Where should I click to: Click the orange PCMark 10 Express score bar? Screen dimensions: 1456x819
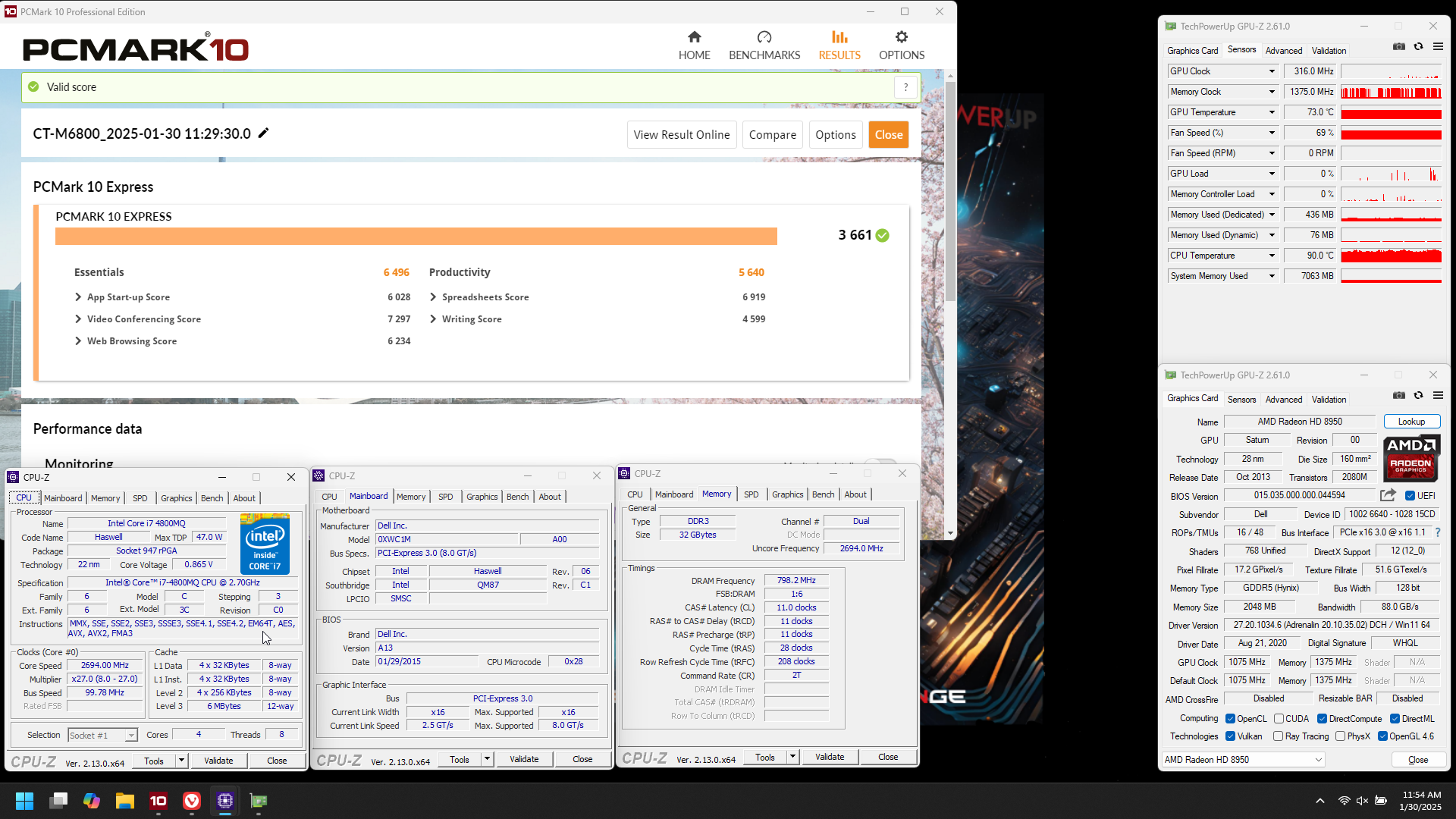click(x=416, y=236)
